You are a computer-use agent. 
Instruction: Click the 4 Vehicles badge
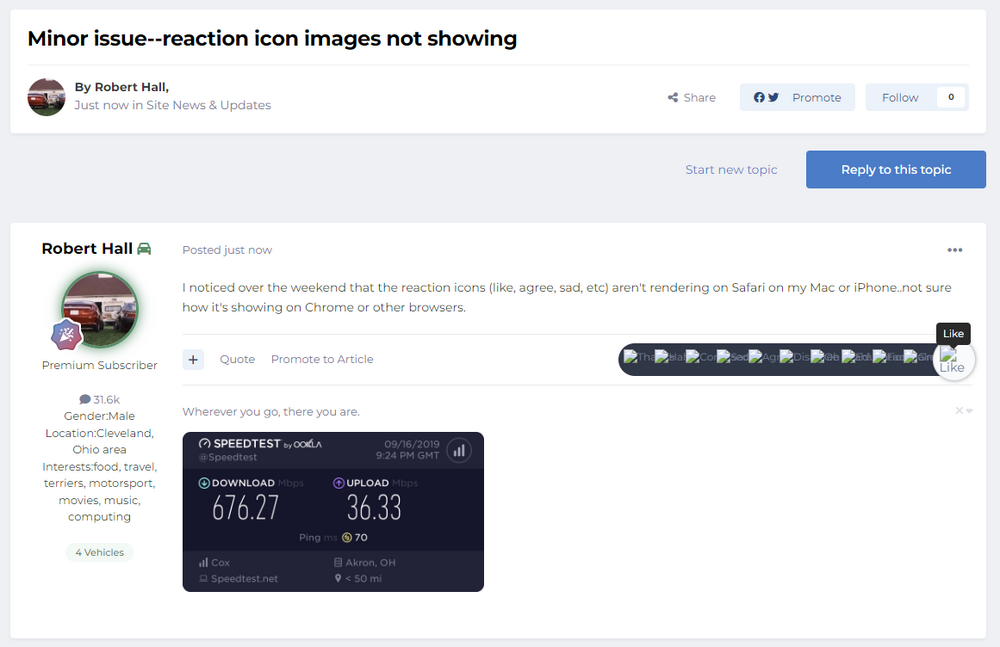(x=99, y=552)
